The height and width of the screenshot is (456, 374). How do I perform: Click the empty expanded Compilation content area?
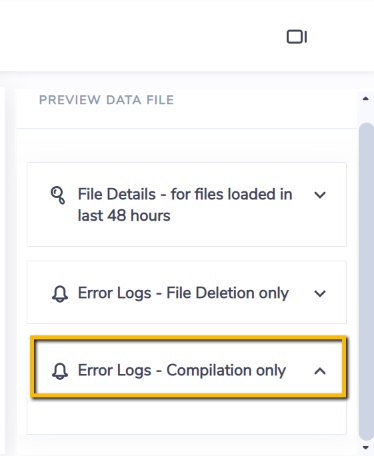coord(187,417)
